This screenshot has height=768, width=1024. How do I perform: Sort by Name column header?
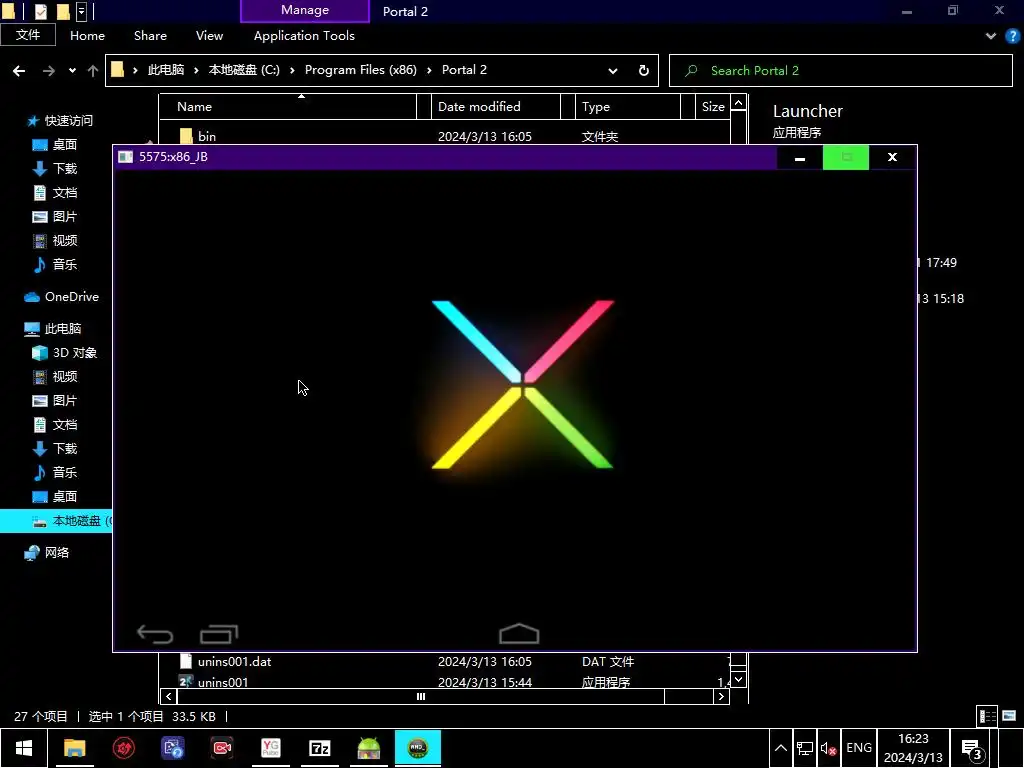(x=287, y=106)
